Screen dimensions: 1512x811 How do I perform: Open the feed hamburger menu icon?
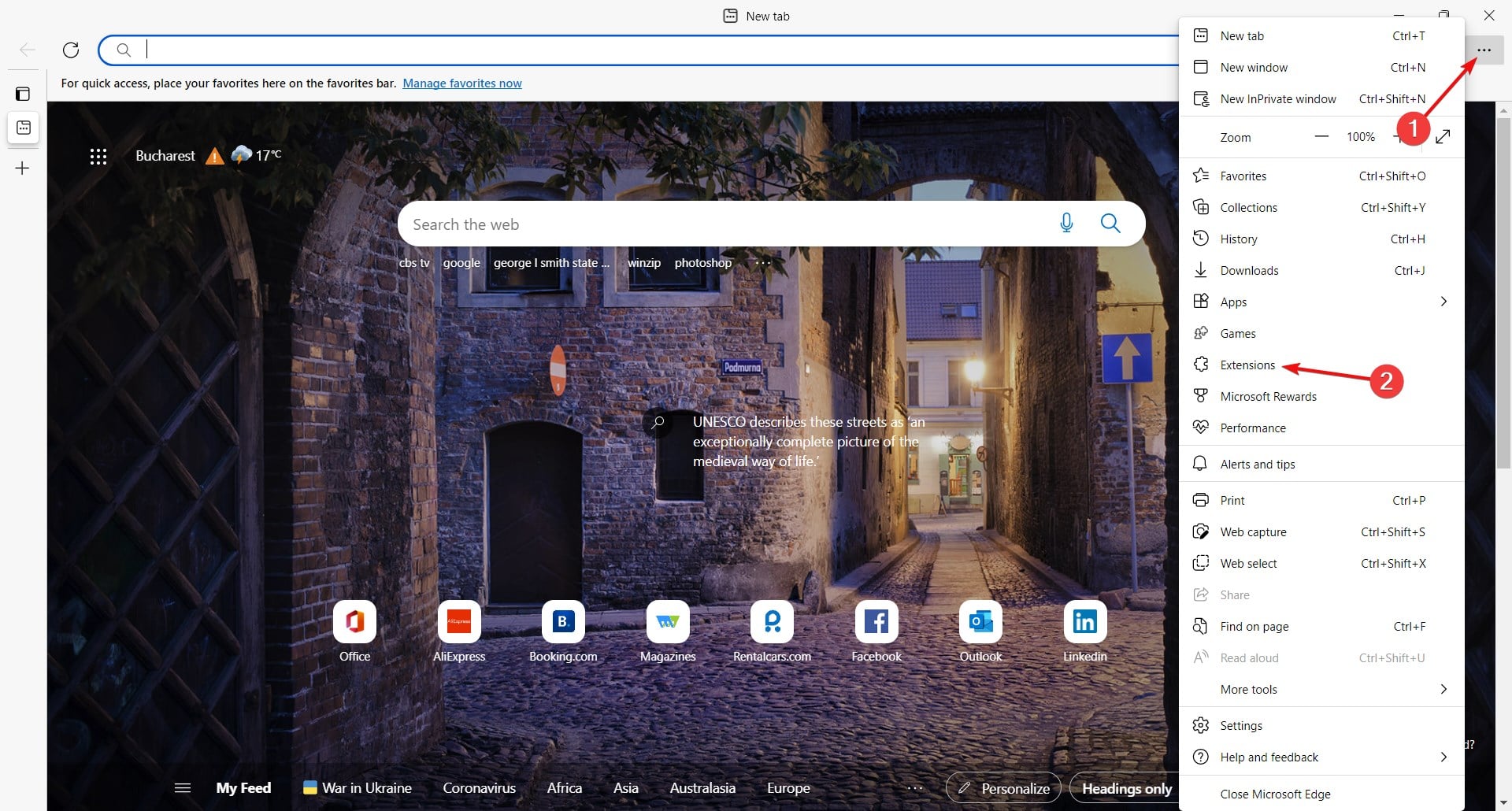tap(183, 788)
